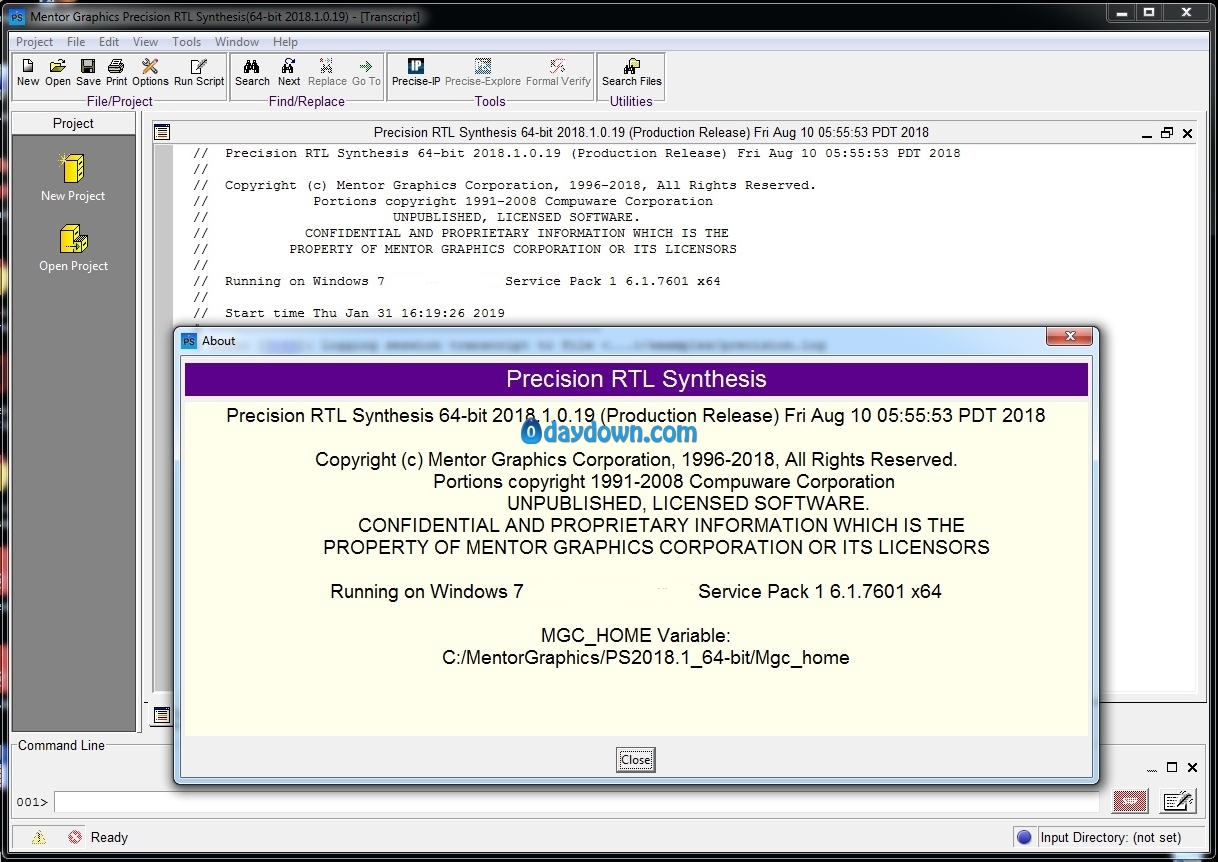Close the About dialog with the X
1218x862 pixels.
1069,336
